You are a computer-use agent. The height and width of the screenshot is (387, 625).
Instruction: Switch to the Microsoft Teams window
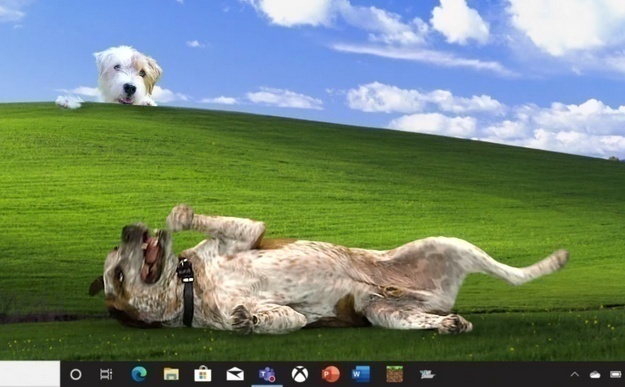point(267,375)
